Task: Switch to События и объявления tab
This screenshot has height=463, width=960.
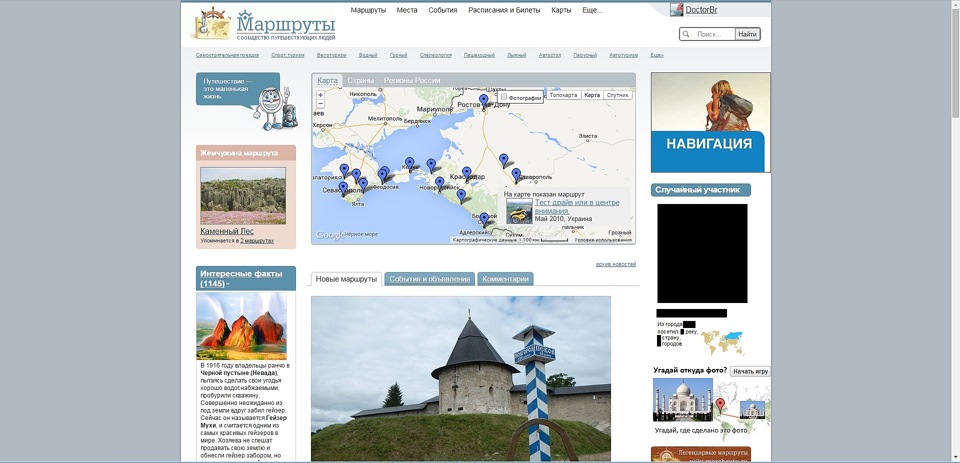Action: click(x=430, y=279)
